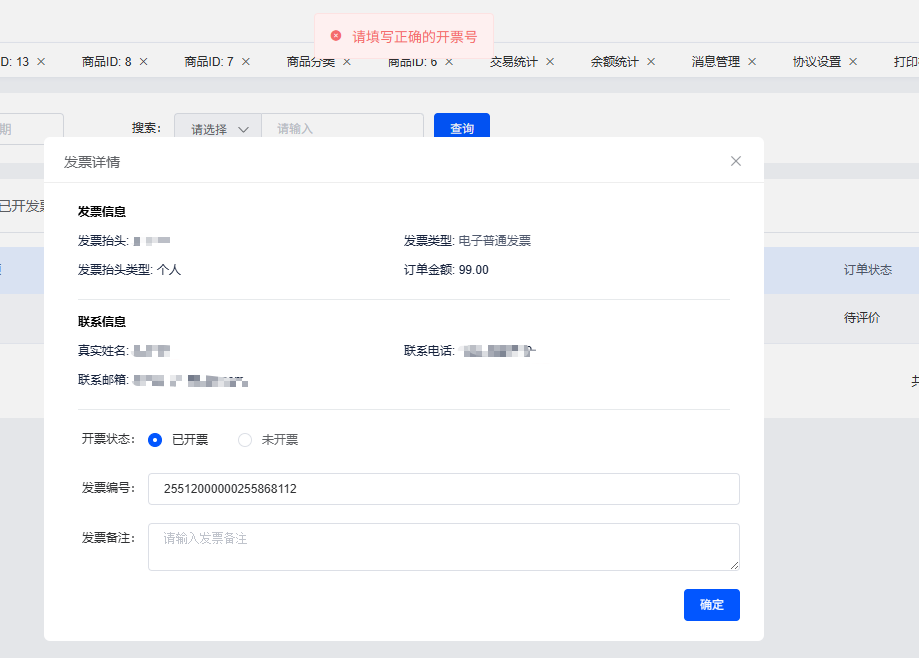Screen dimensions: 919x658
Task: Close the 消息管理 tab with its × icon
Action: click(x=751, y=61)
